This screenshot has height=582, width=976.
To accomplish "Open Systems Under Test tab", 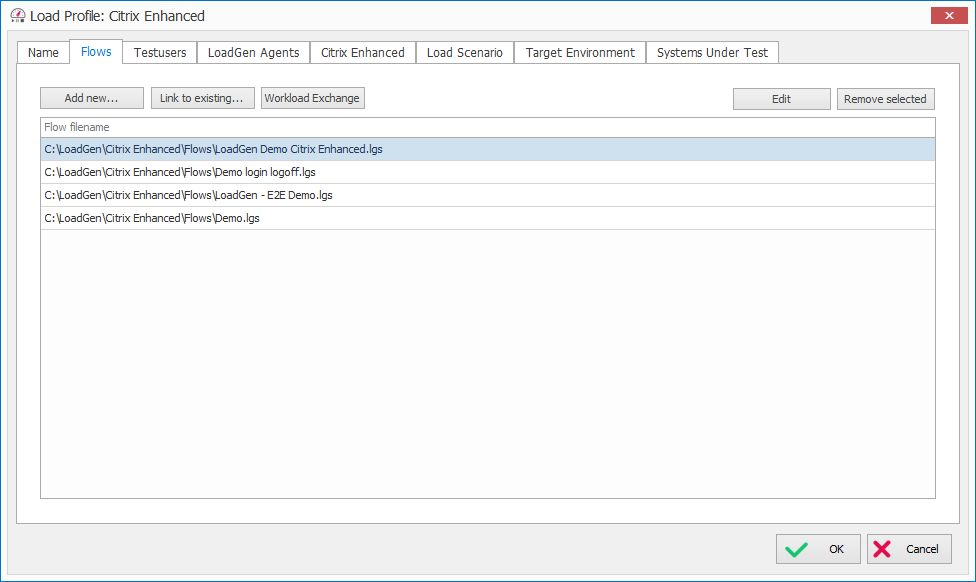I will (713, 53).
